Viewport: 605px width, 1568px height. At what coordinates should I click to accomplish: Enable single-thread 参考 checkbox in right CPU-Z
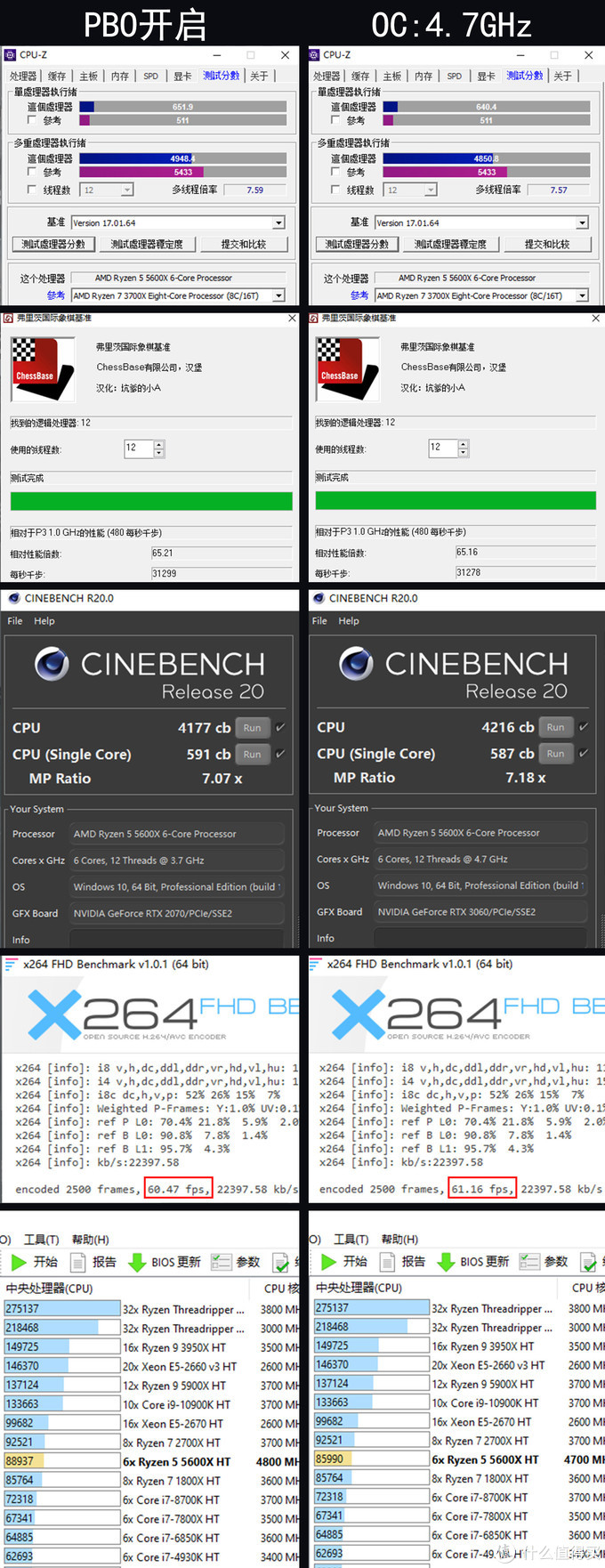335,120
